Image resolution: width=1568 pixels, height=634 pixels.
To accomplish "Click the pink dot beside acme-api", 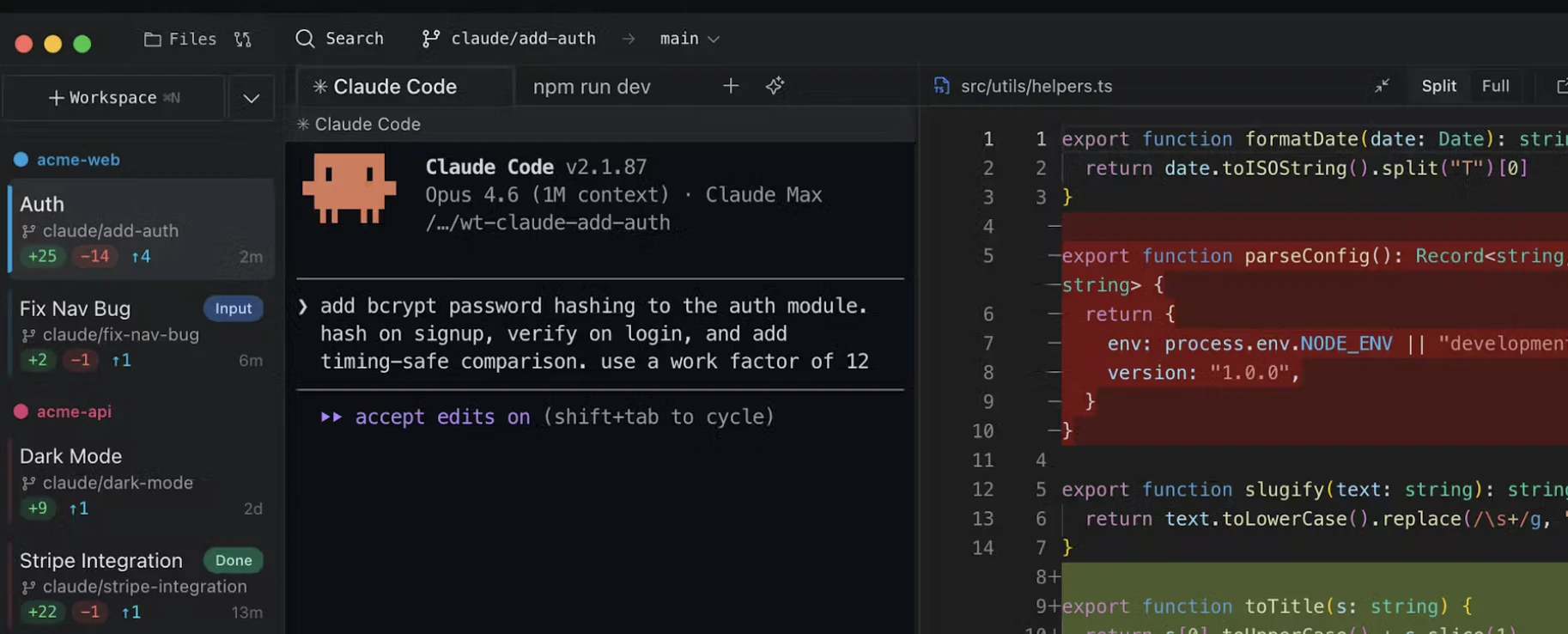I will tap(21, 411).
